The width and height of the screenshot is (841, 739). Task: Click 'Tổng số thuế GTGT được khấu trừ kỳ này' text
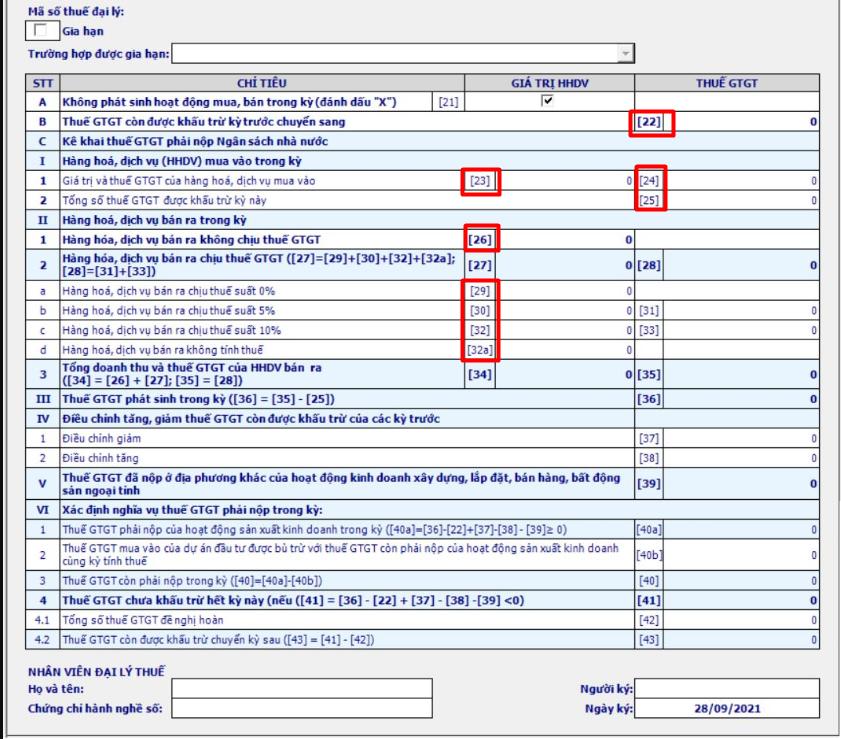[x=164, y=201]
